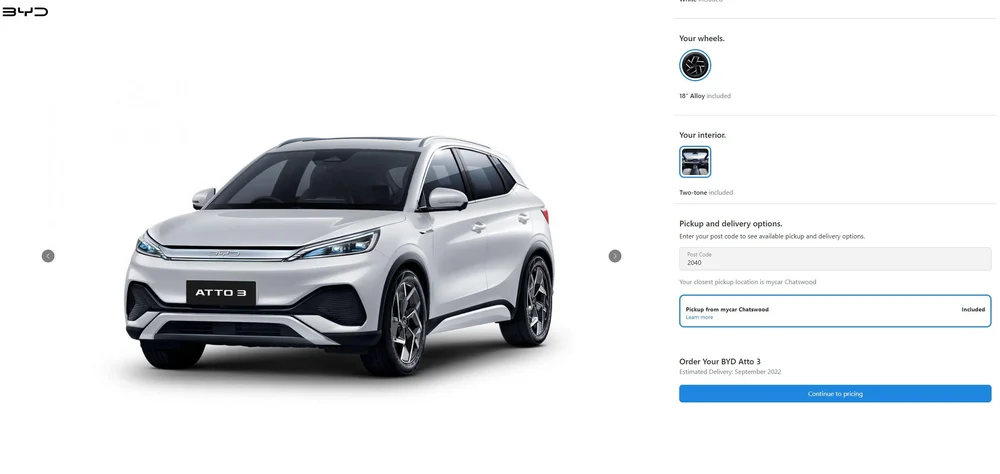The image size is (1000, 474).
Task: Click the "Your wheels." section heading
Action: 702,38
